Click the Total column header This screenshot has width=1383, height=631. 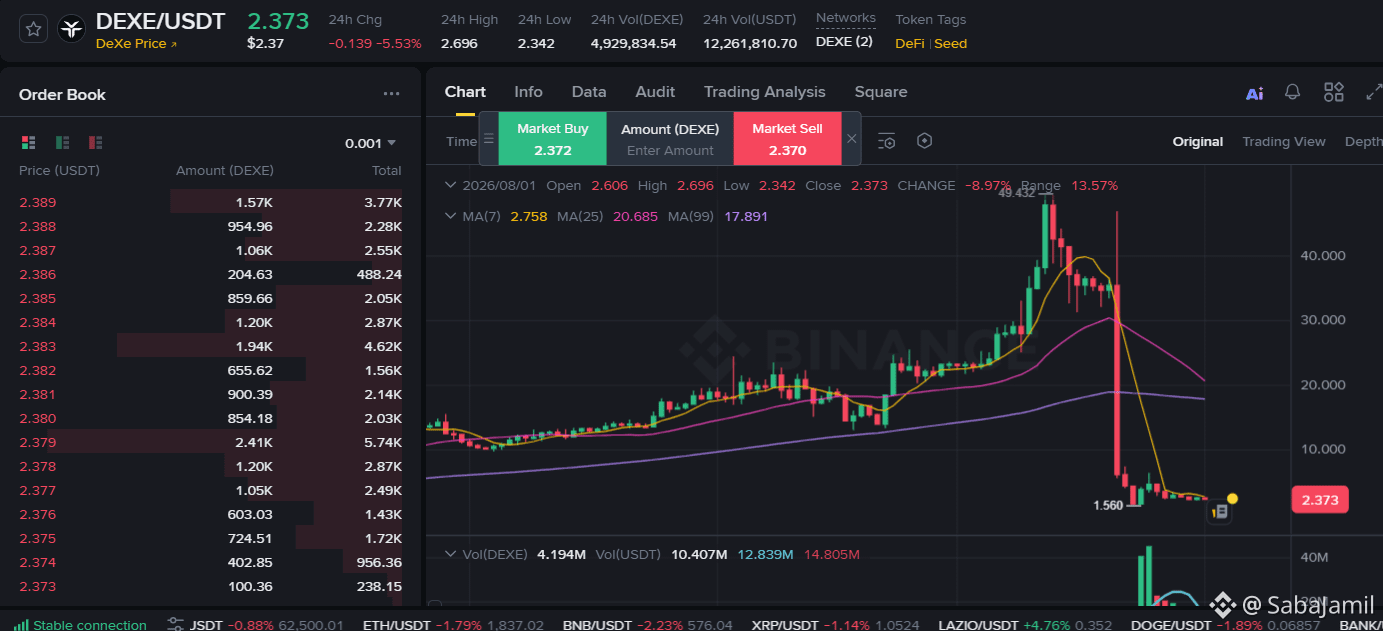(x=387, y=170)
